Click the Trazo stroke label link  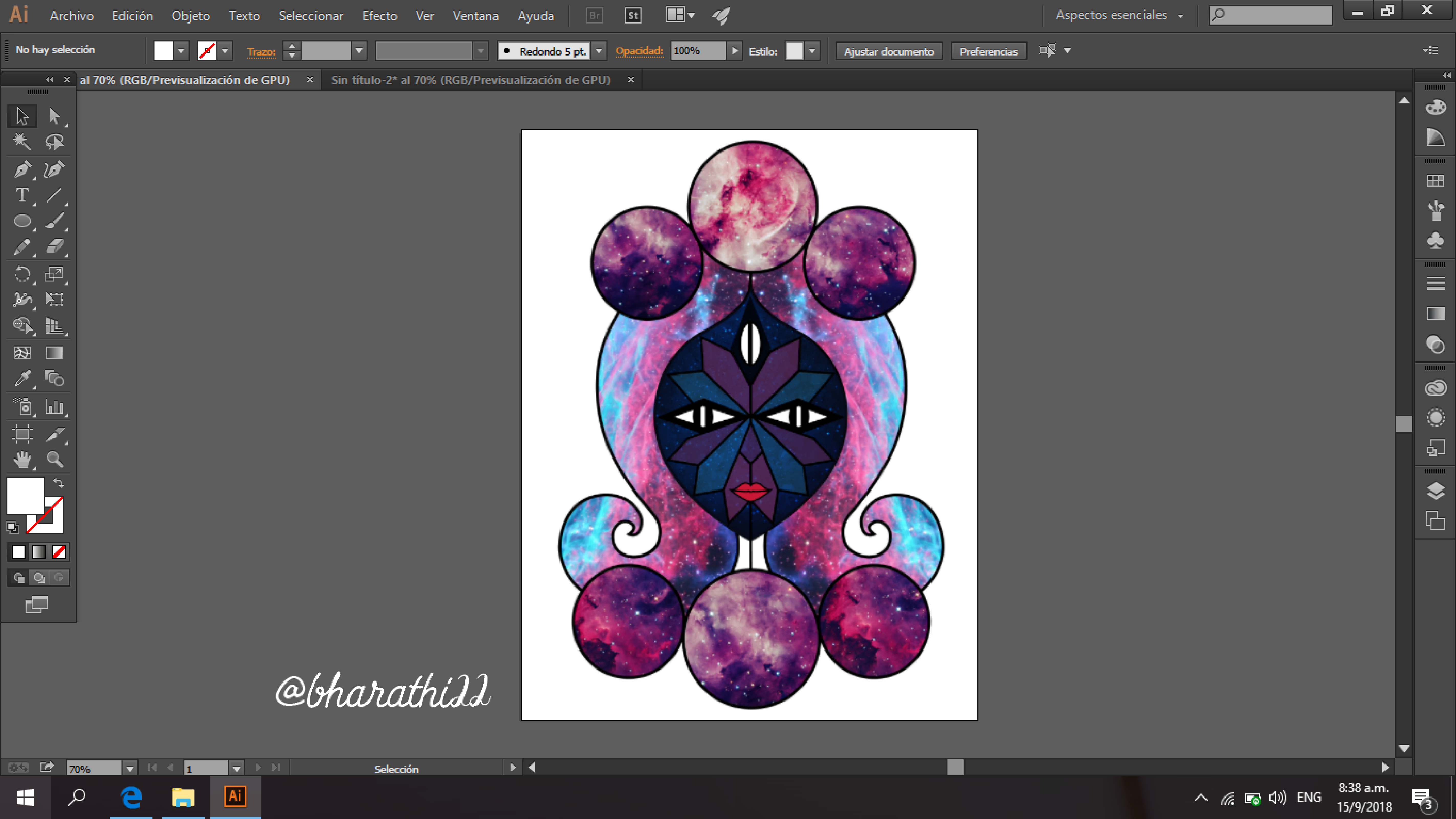pyautogui.click(x=261, y=51)
